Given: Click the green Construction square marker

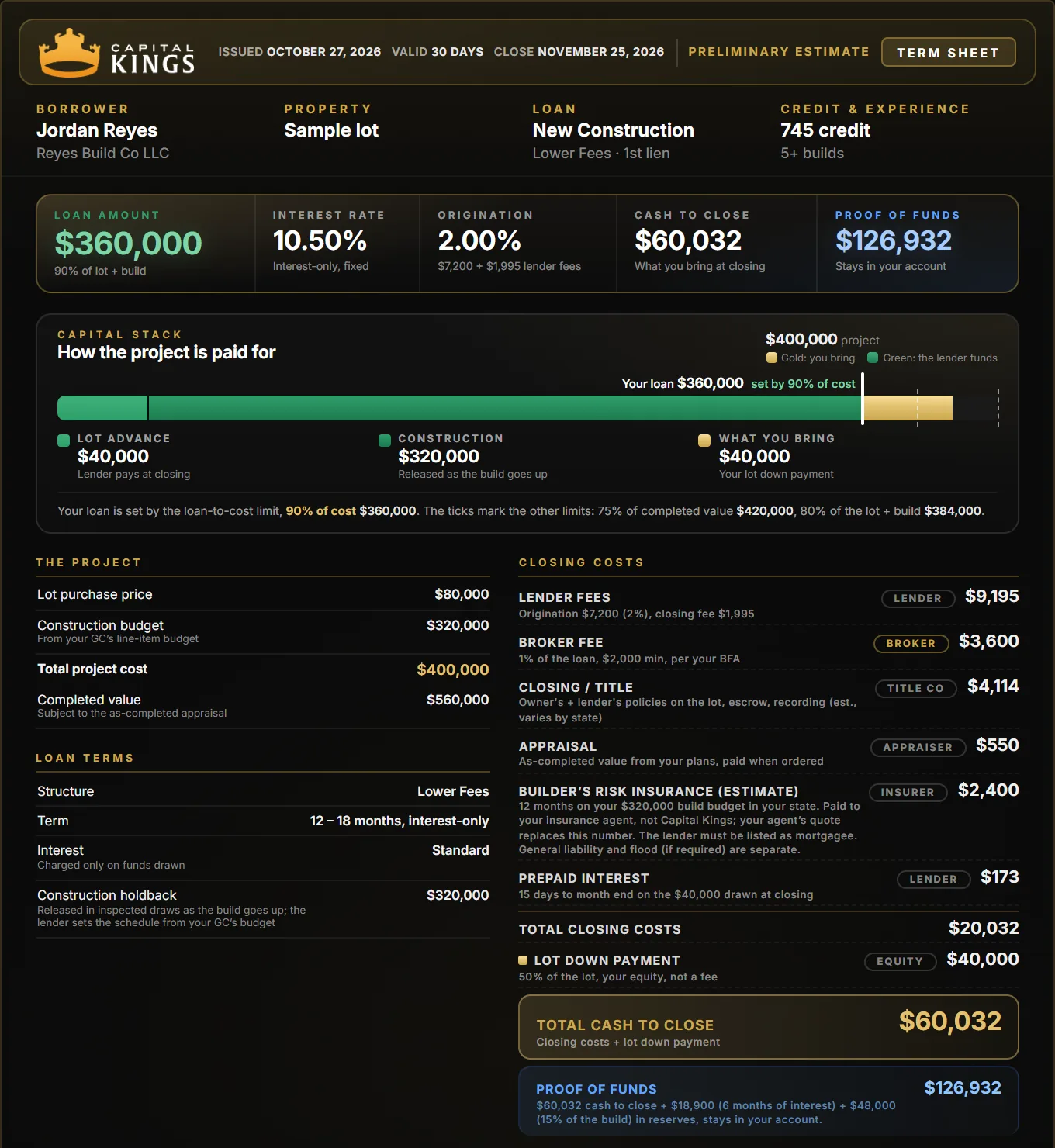Looking at the screenshot, I should 385,441.
